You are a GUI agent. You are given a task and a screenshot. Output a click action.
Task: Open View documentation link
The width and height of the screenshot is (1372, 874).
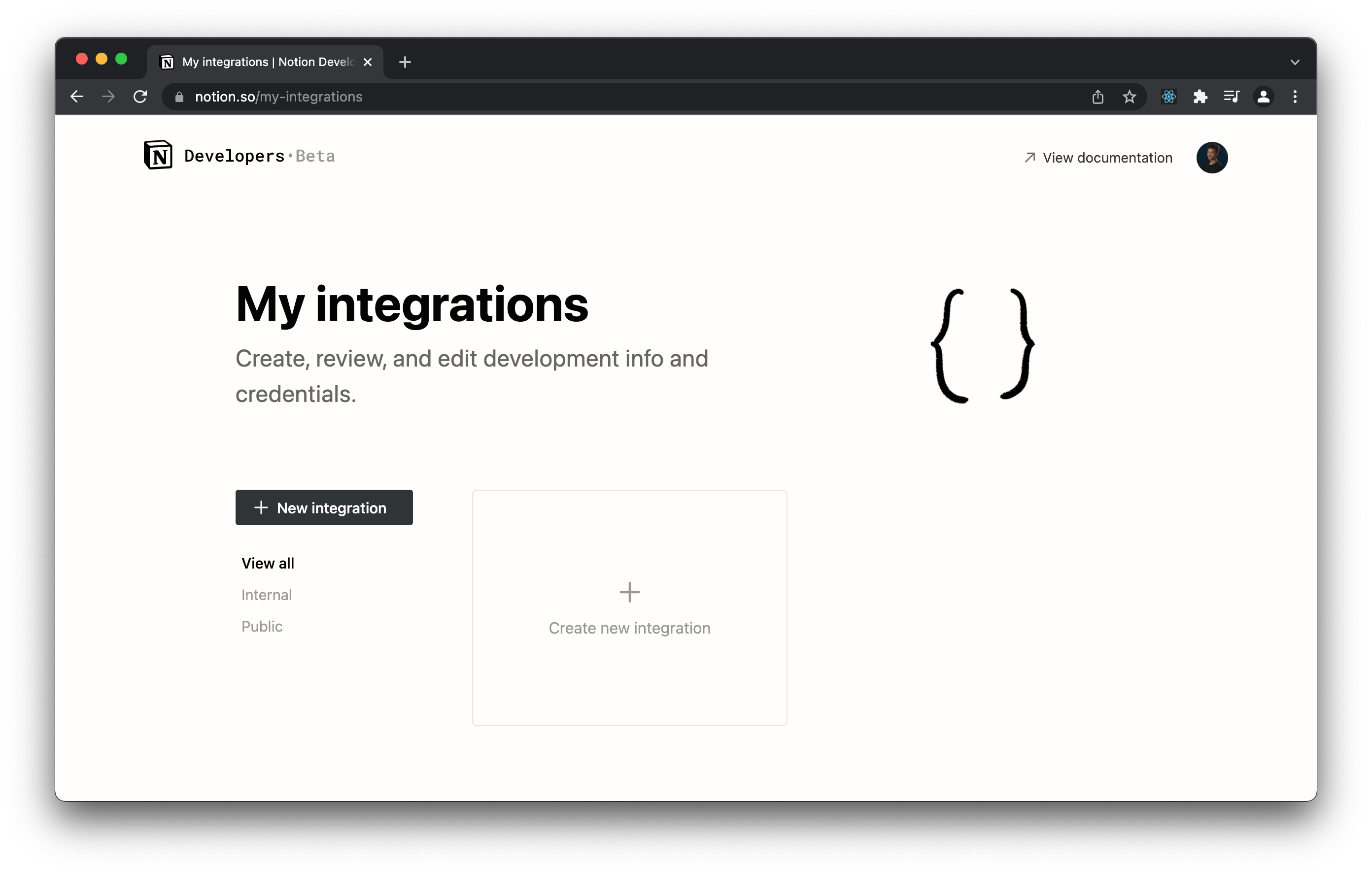(x=1098, y=158)
